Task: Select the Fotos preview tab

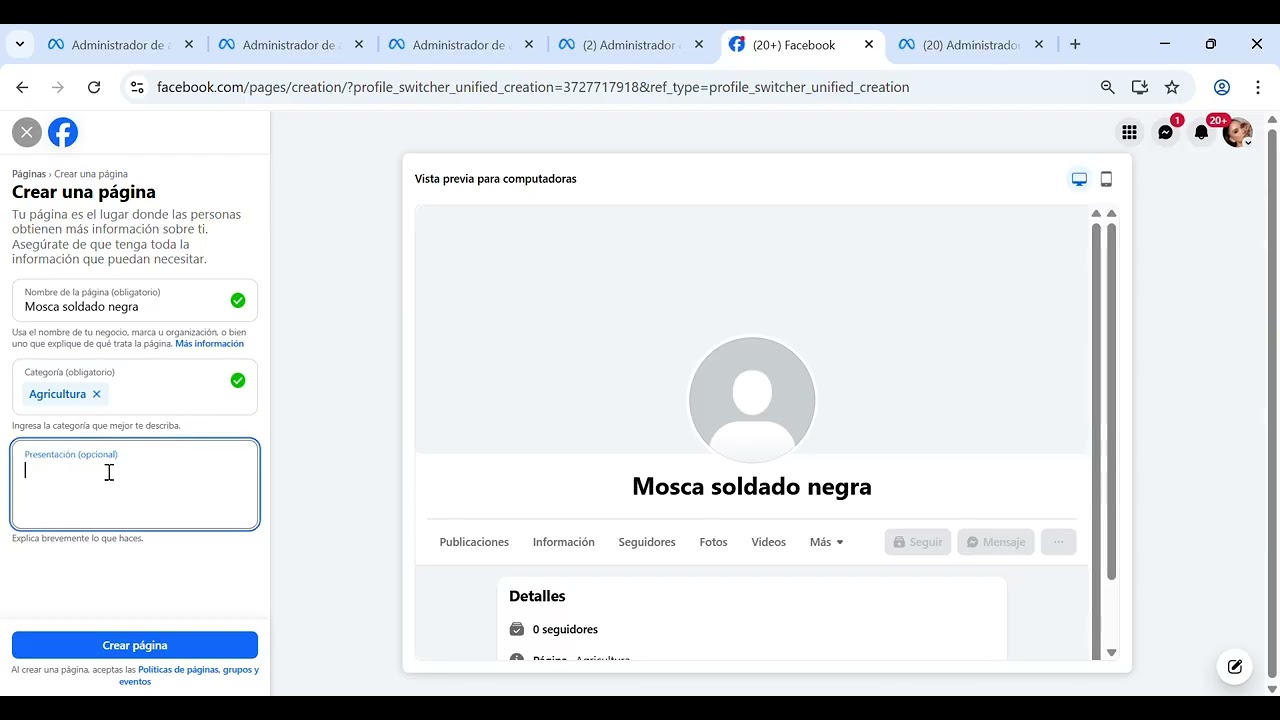Action: pyautogui.click(x=713, y=542)
